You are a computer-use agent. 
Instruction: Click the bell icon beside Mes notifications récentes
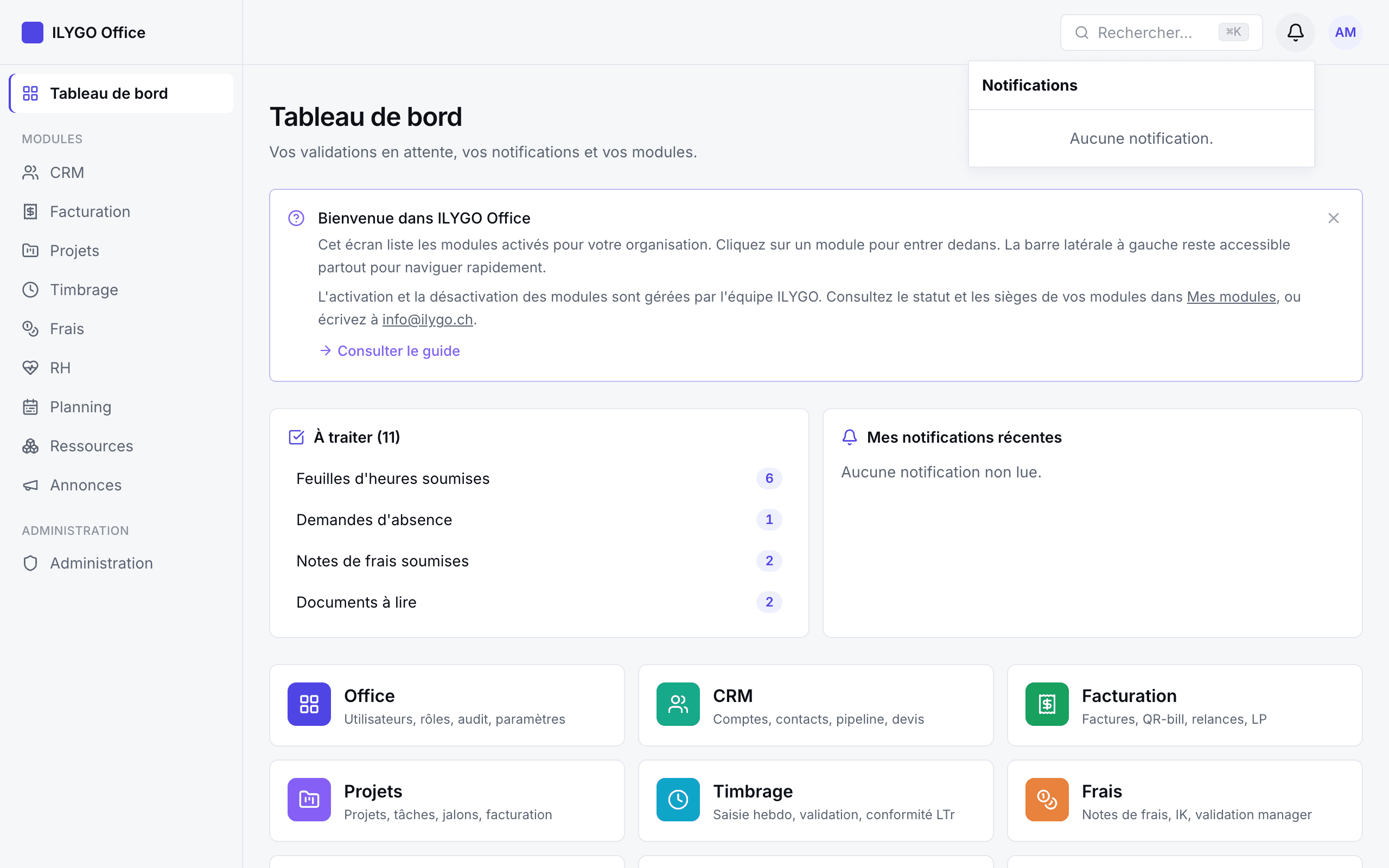[850, 437]
